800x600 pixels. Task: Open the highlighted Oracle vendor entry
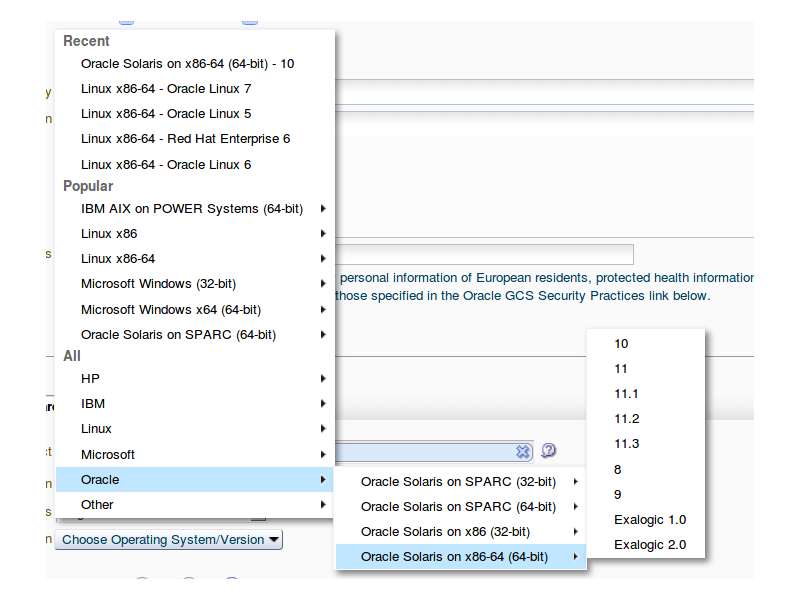pyautogui.click(x=195, y=480)
